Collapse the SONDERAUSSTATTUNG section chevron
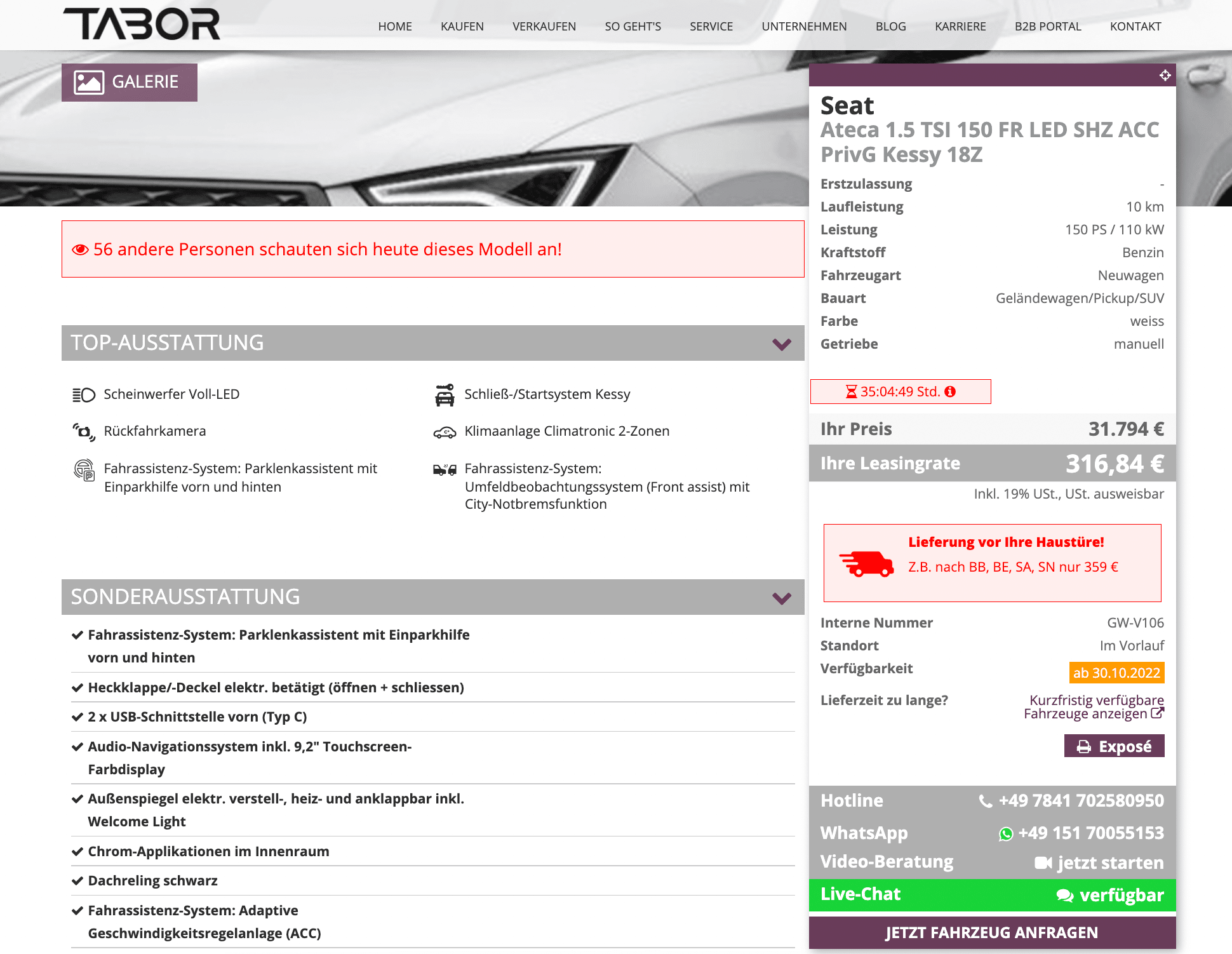Viewport: 1232px width, 954px height. (x=782, y=598)
